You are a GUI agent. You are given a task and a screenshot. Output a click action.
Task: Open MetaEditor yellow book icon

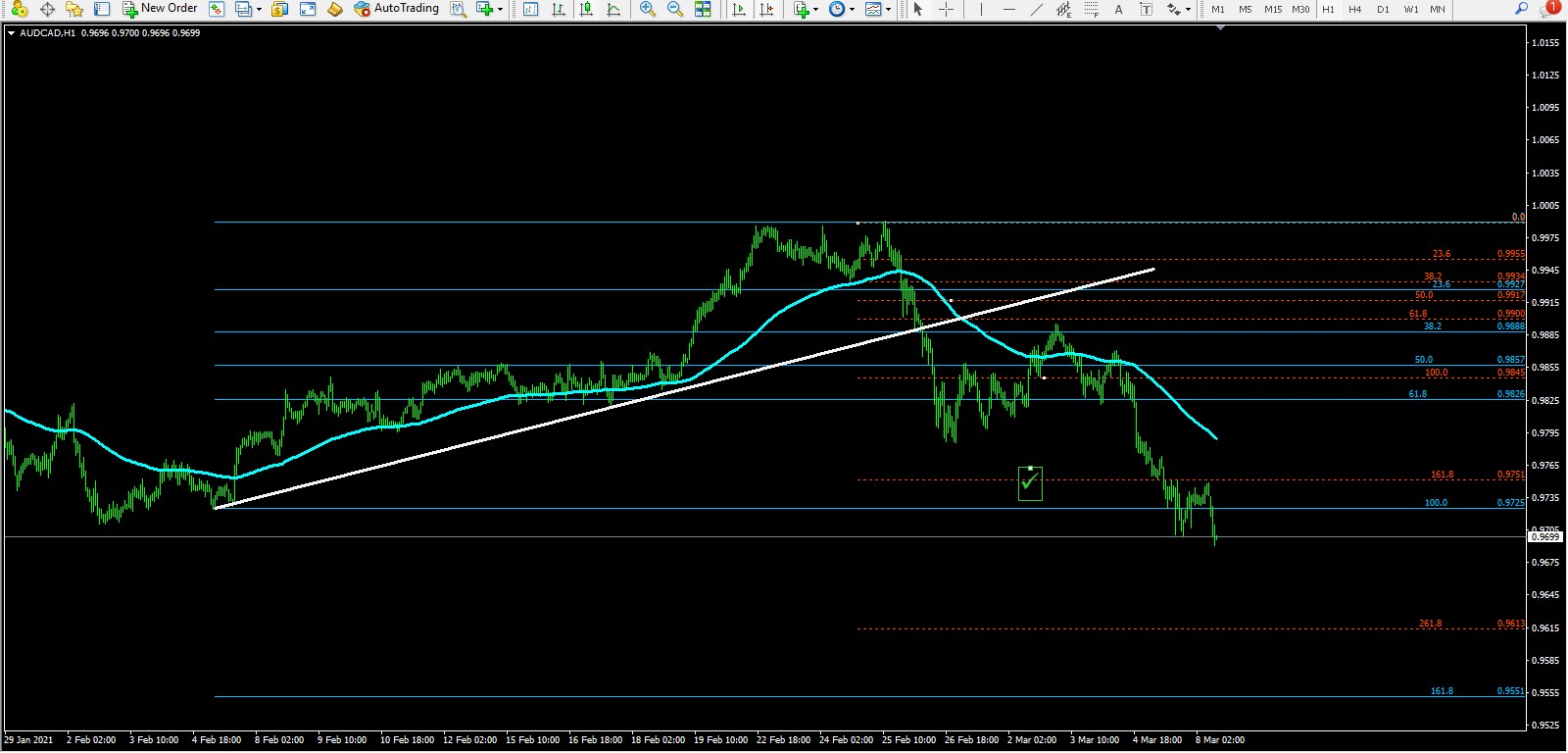[335, 9]
